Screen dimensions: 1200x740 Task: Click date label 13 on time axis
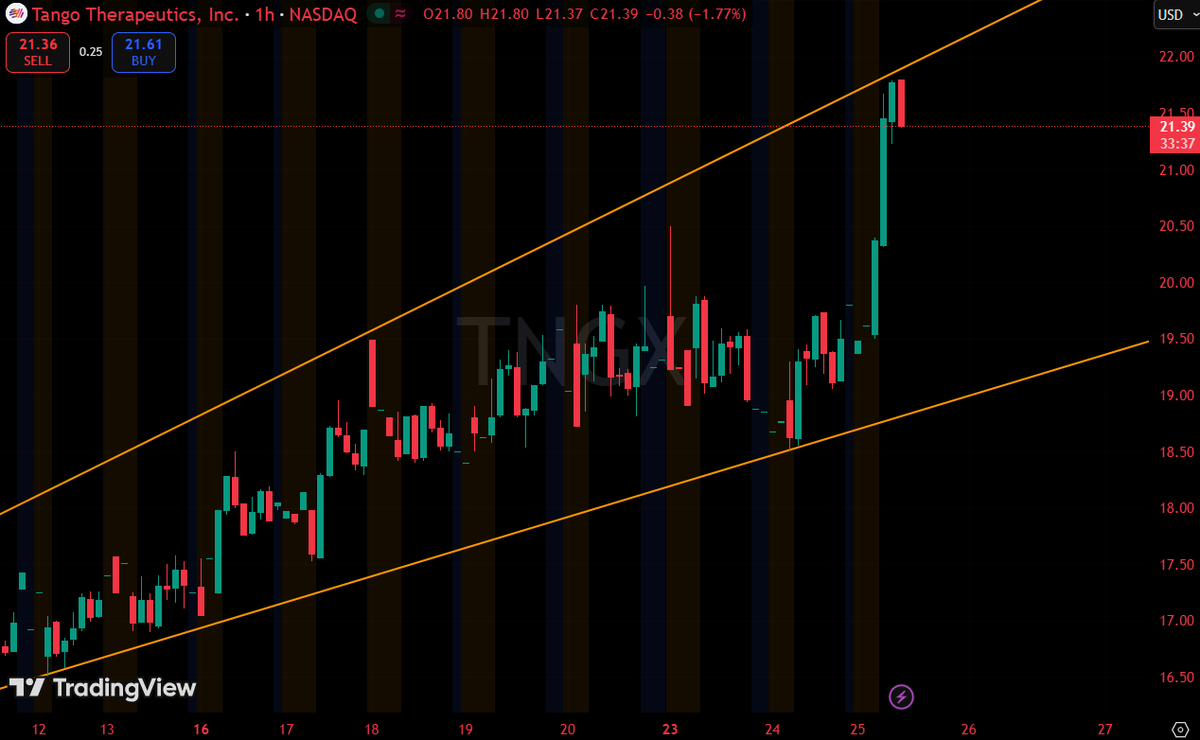(x=109, y=729)
